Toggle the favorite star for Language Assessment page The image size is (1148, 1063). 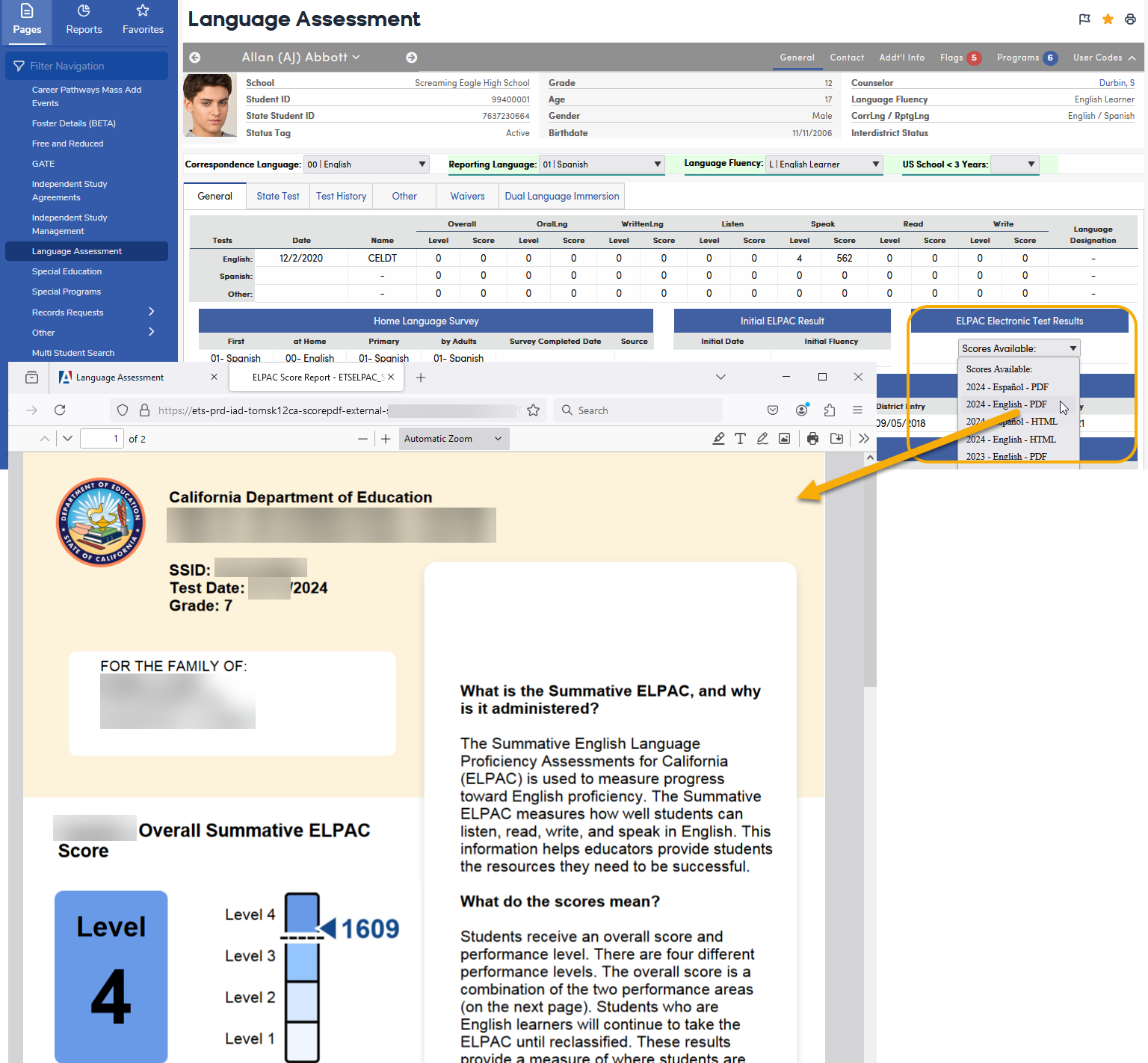pos(1108,19)
